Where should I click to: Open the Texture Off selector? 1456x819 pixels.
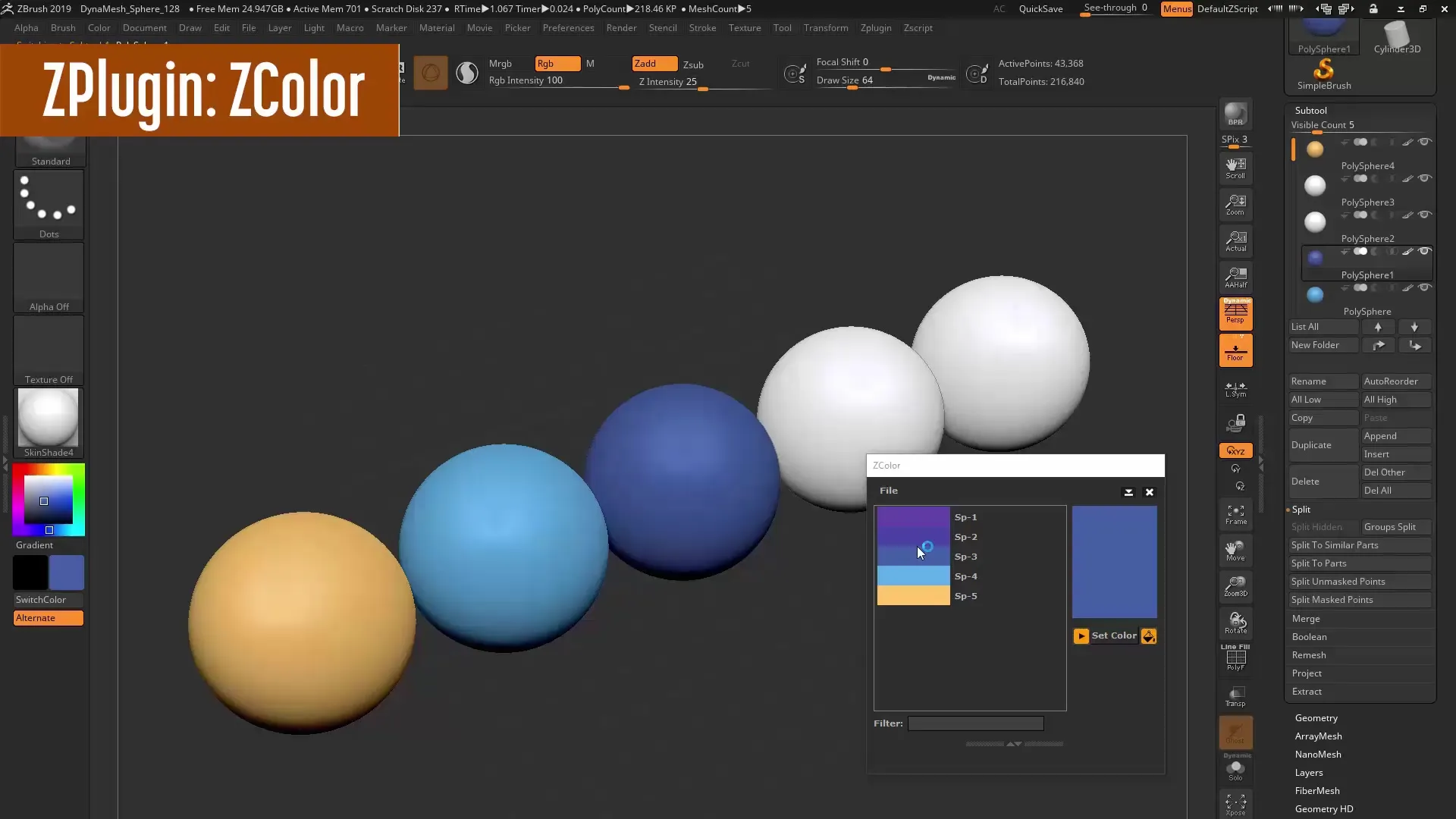pyautogui.click(x=49, y=350)
